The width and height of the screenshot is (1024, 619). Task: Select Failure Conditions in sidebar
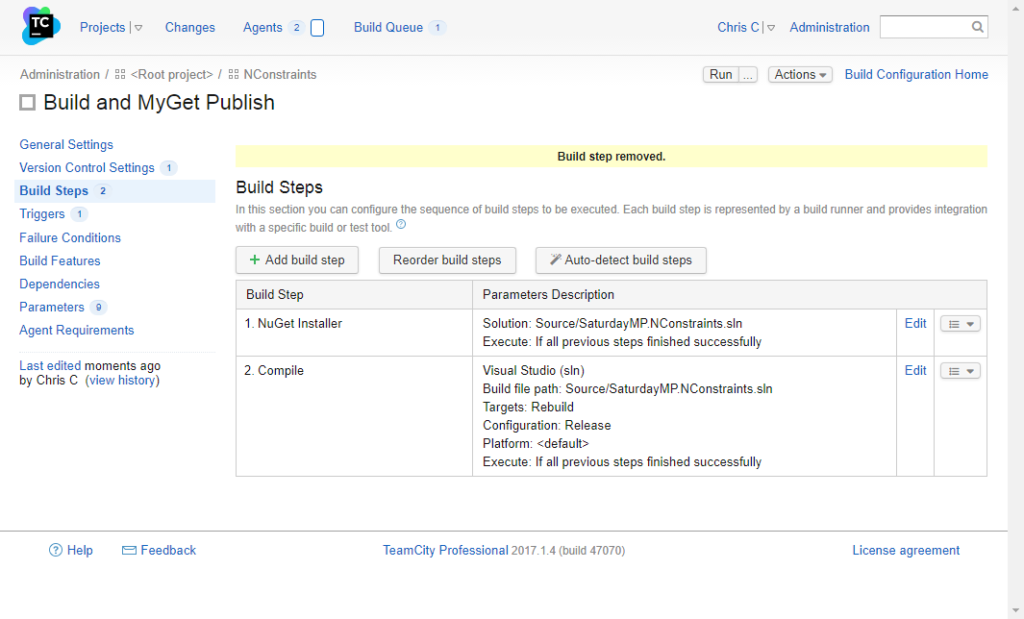[x=70, y=238]
